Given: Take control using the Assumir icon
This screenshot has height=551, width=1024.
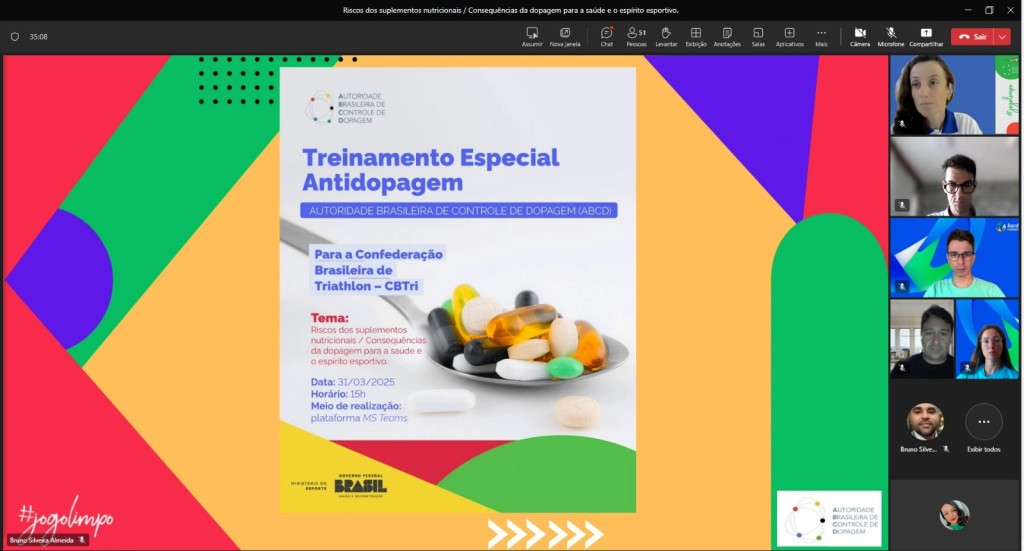Looking at the screenshot, I should [x=532, y=36].
